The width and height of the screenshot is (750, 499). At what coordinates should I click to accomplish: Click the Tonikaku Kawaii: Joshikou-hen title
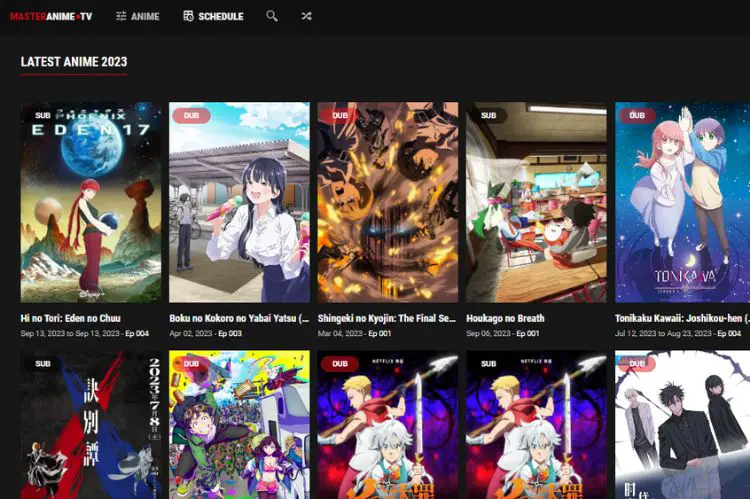click(x=683, y=318)
